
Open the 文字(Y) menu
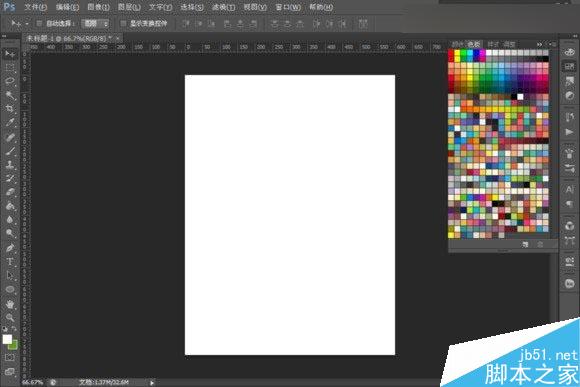(x=161, y=7)
